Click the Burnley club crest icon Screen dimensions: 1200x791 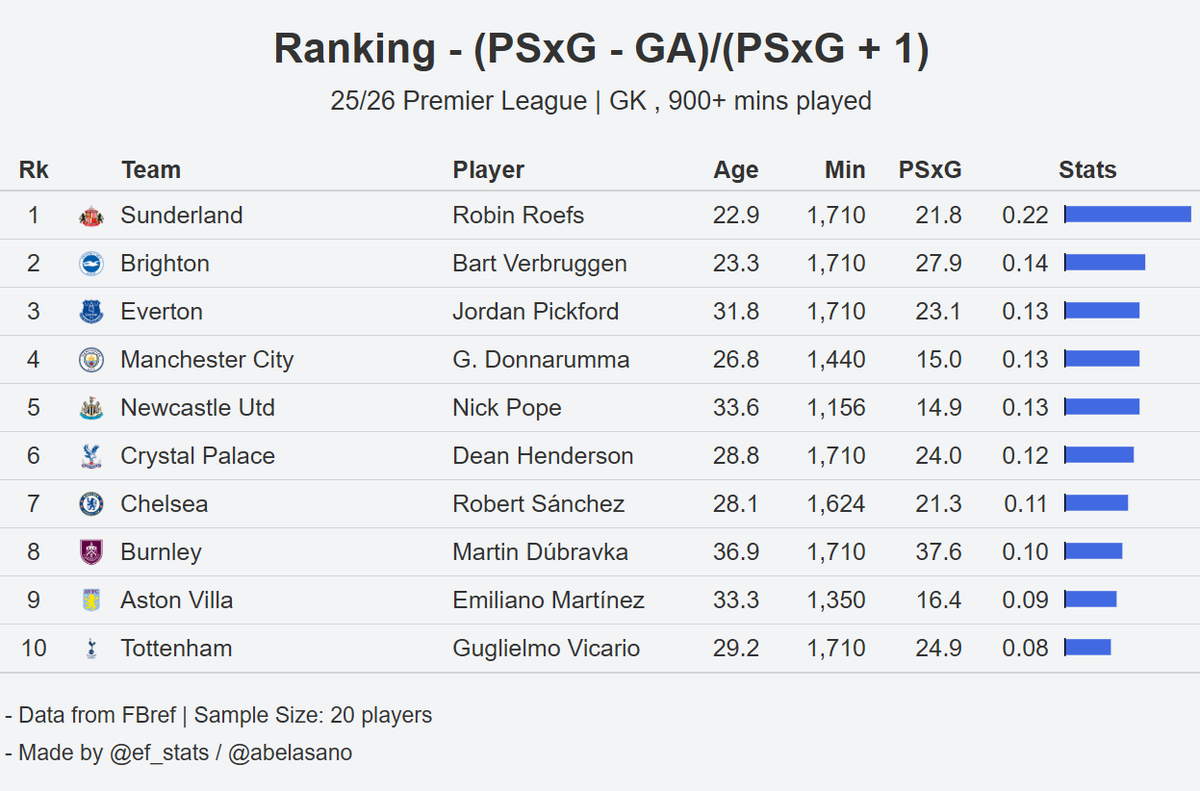tap(91, 552)
